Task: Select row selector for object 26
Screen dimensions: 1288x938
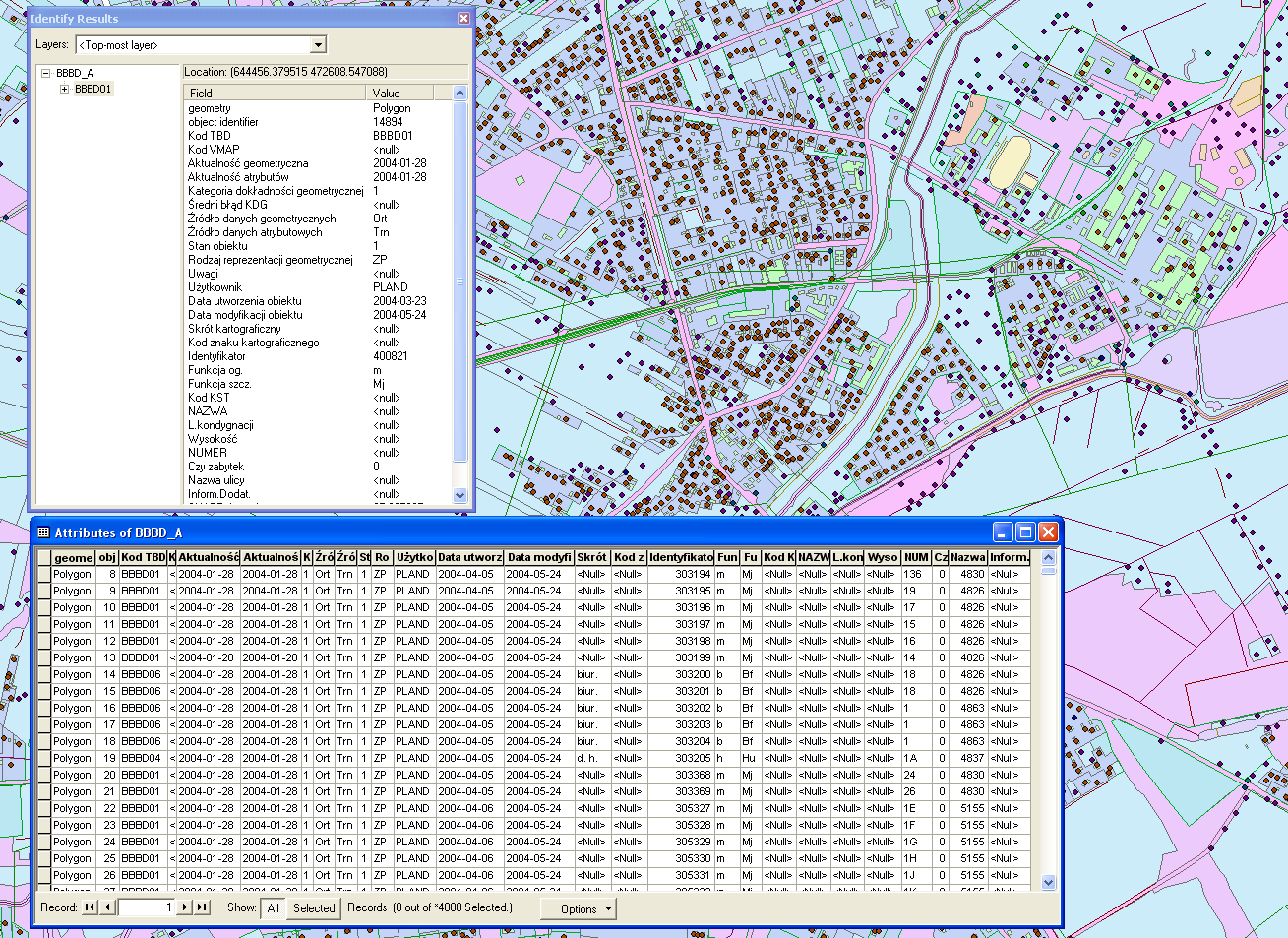Action: tap(43, 875)
